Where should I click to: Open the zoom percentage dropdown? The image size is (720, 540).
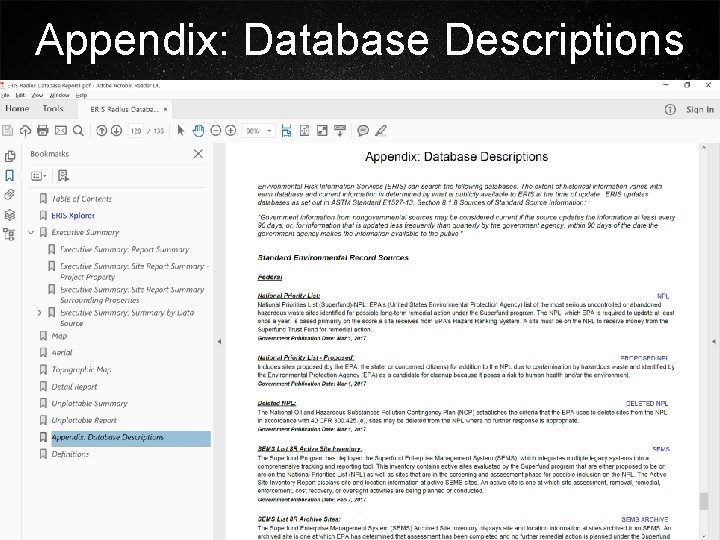(x=269, y=131)
